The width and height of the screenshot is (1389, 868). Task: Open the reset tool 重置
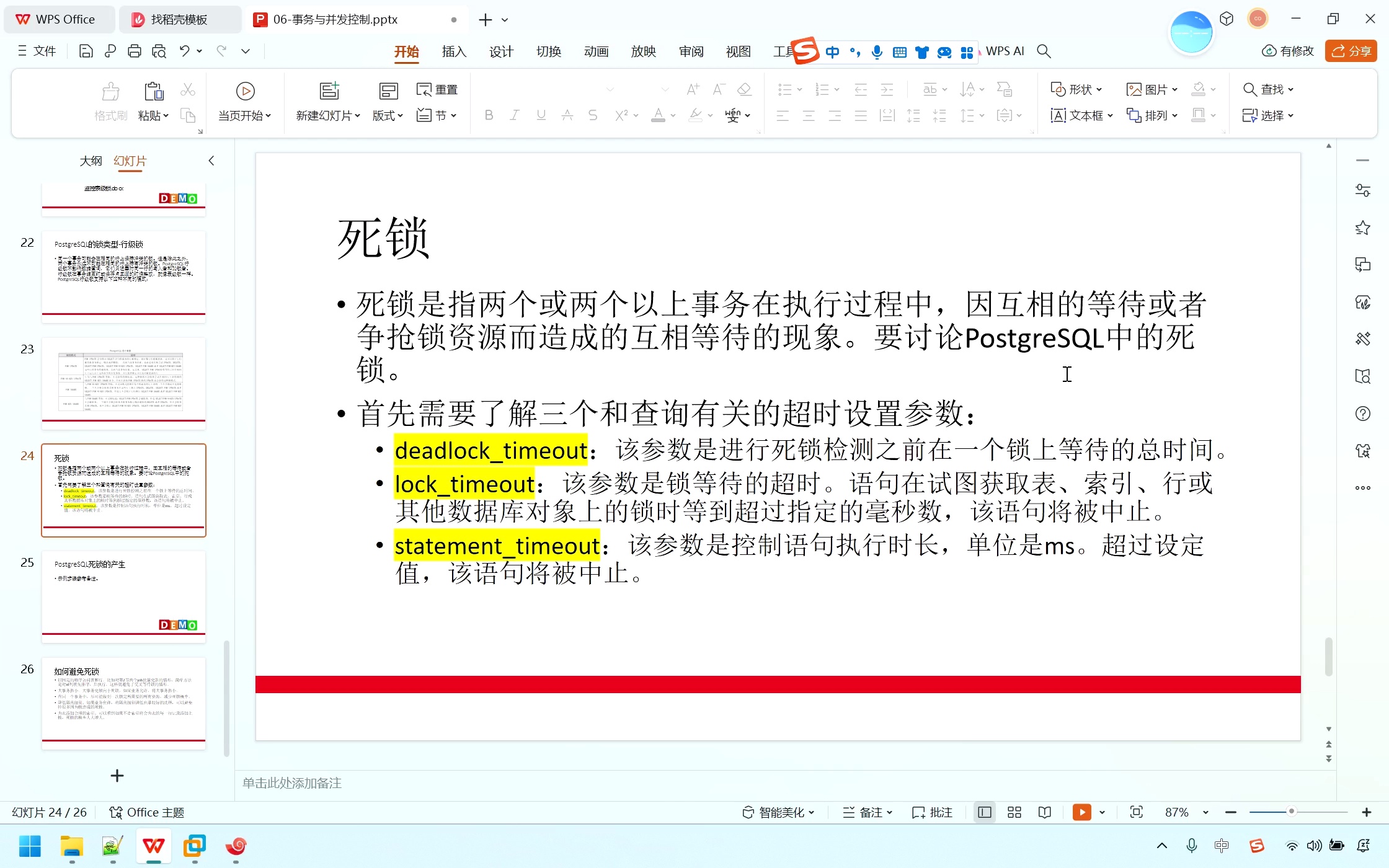[437, 89]
